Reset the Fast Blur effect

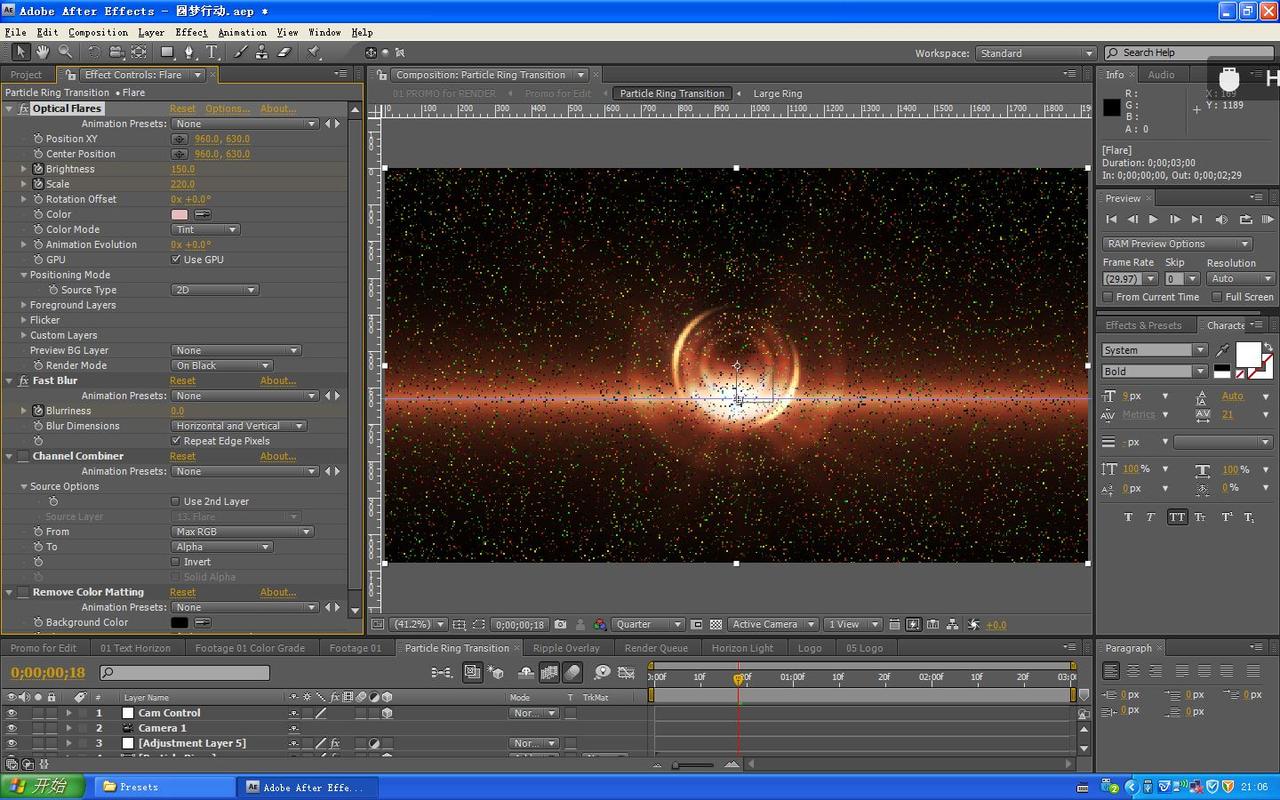point(182,380)
